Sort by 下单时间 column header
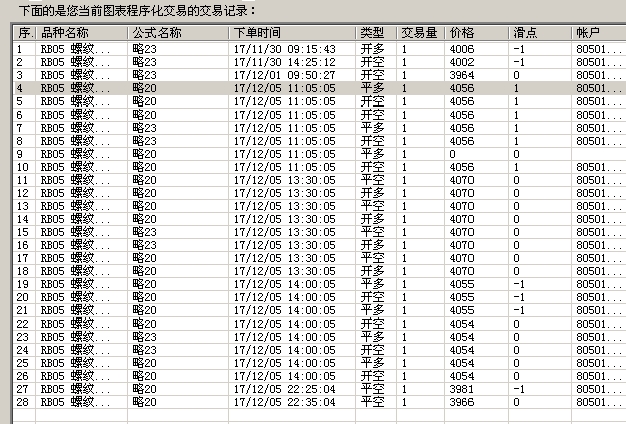The height and width of the screenshot is (424, 626). (292, 33)
